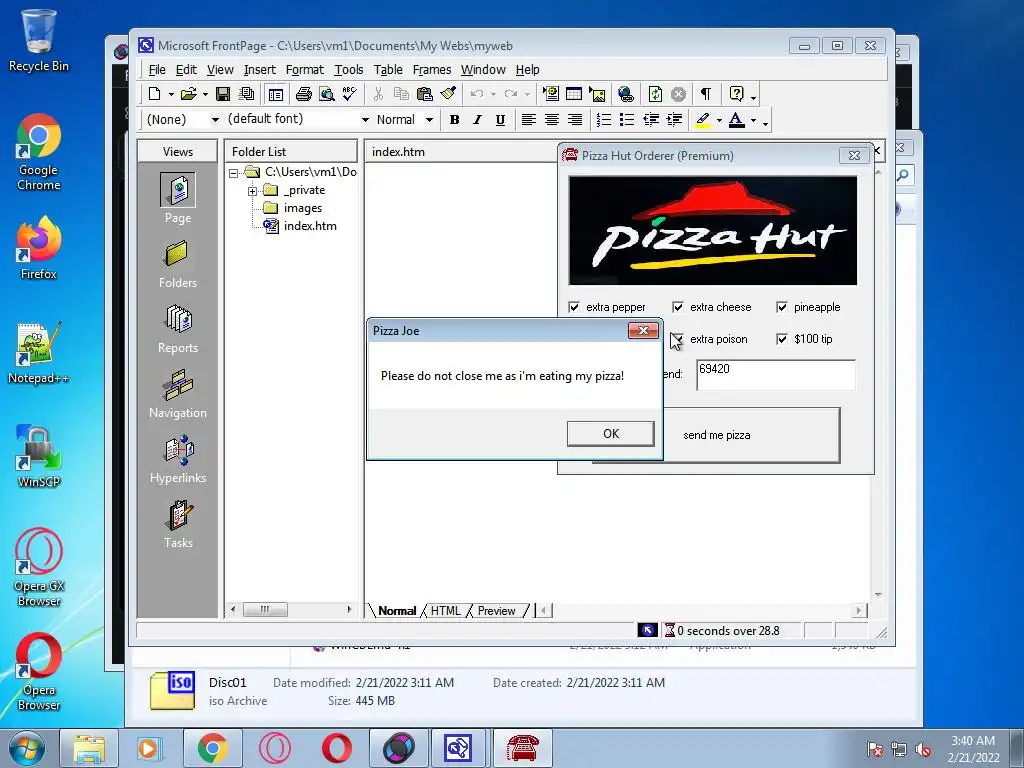The image size is (1024, 768).
Task: Open the Insert menu
Action: click(259, 70)
